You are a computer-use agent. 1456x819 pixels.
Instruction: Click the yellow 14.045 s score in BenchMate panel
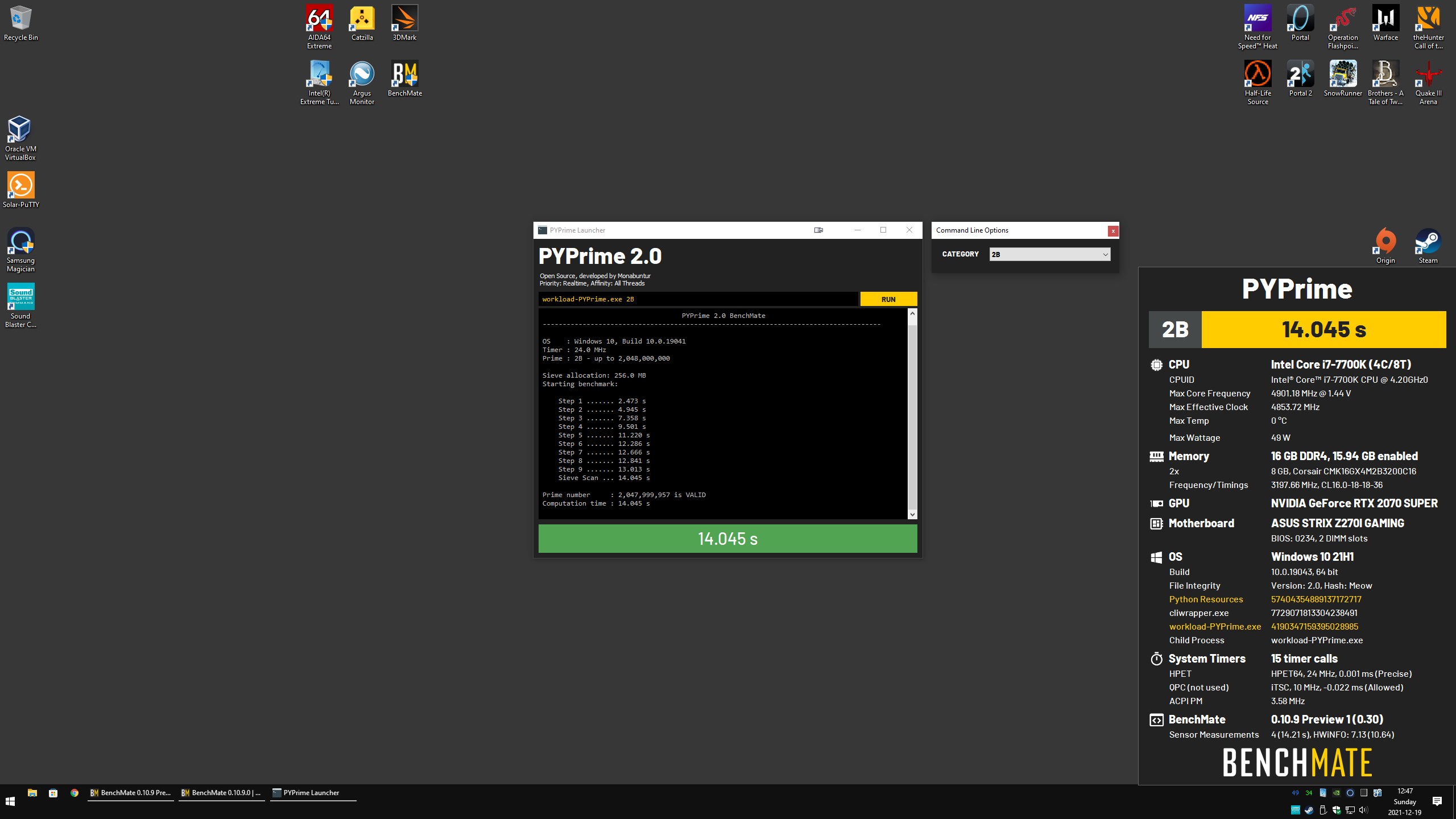pos(1323,329)
